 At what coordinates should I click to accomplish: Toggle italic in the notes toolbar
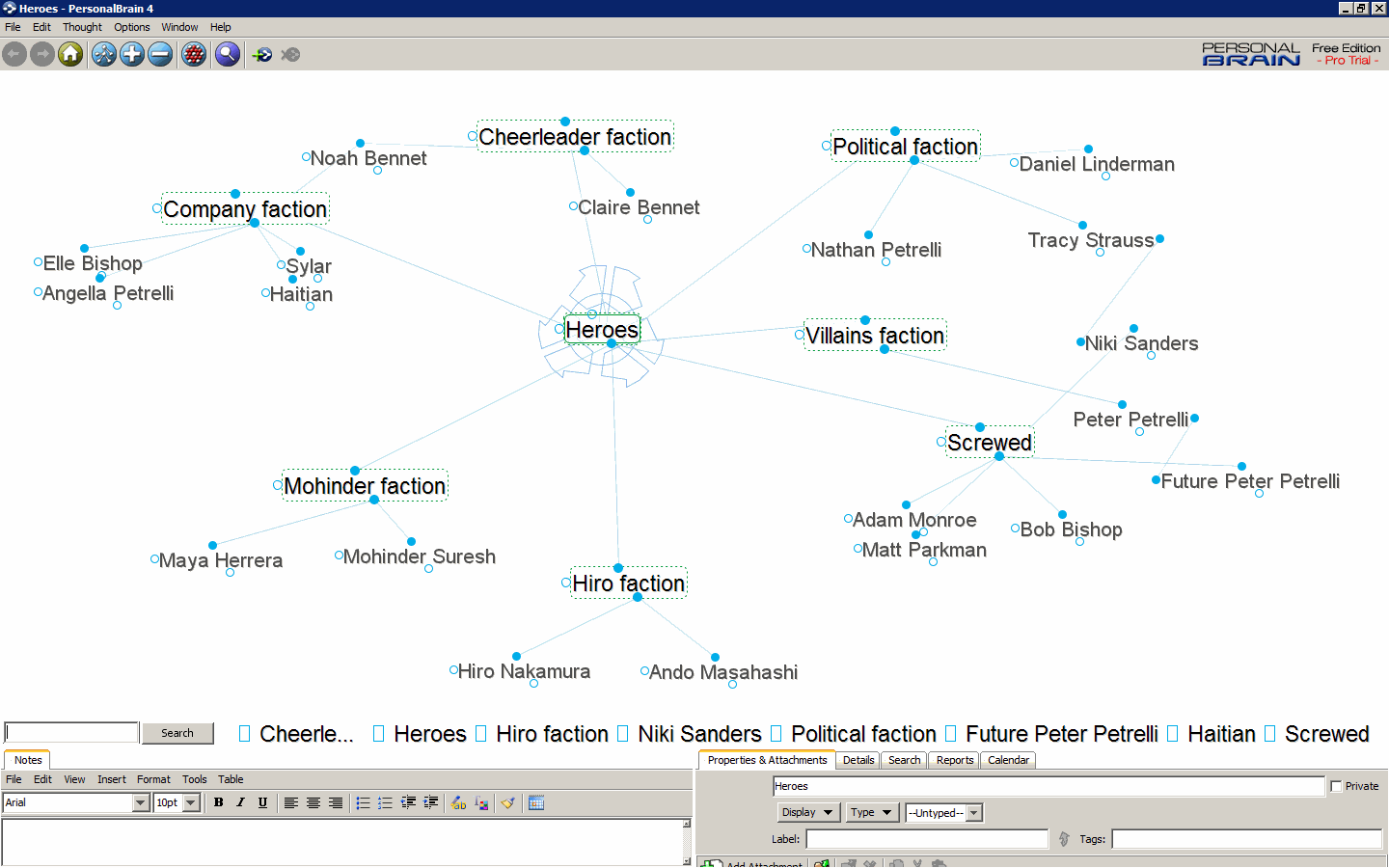click(x=240, y=802)
